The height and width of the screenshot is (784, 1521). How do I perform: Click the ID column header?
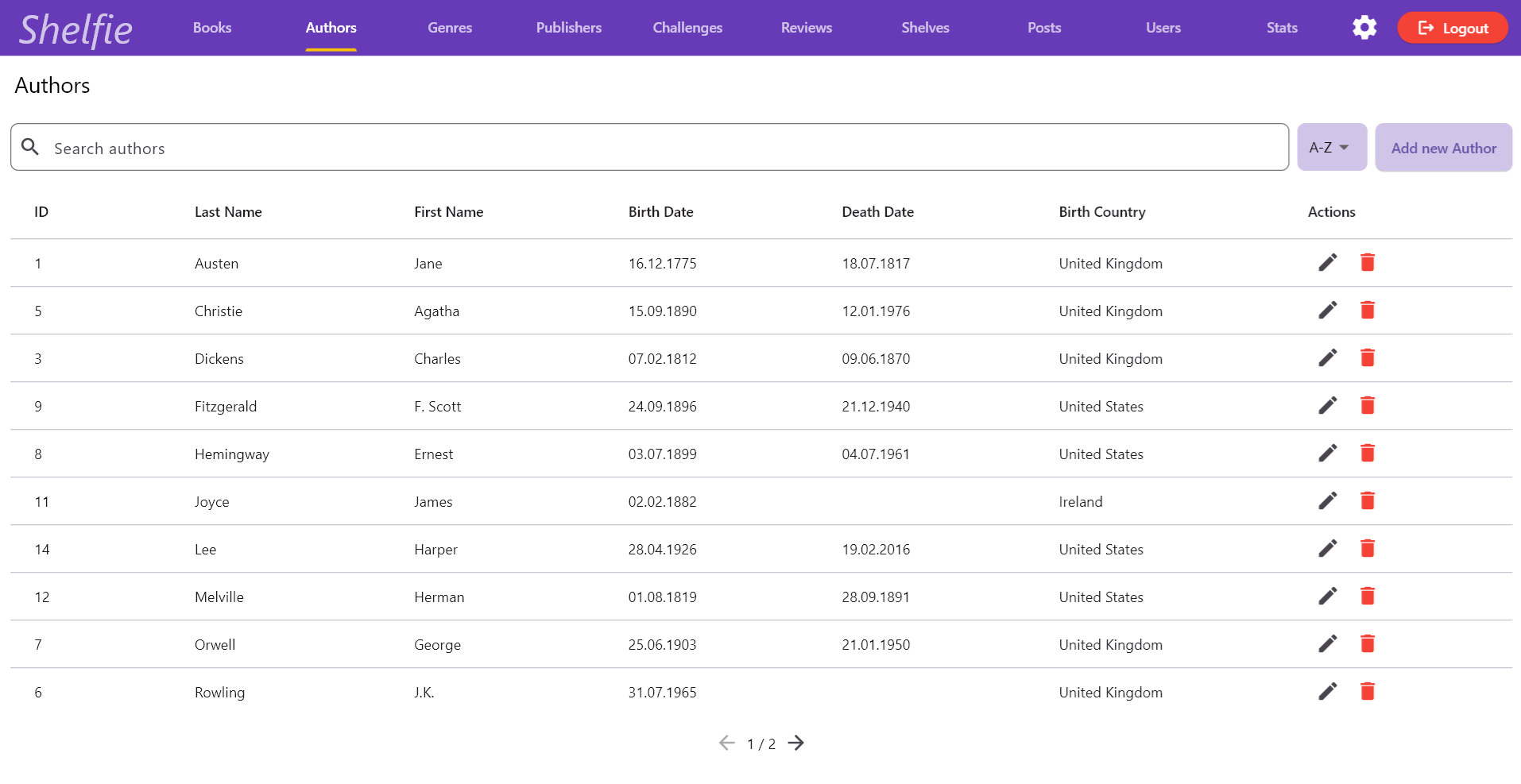coord(41,212)
